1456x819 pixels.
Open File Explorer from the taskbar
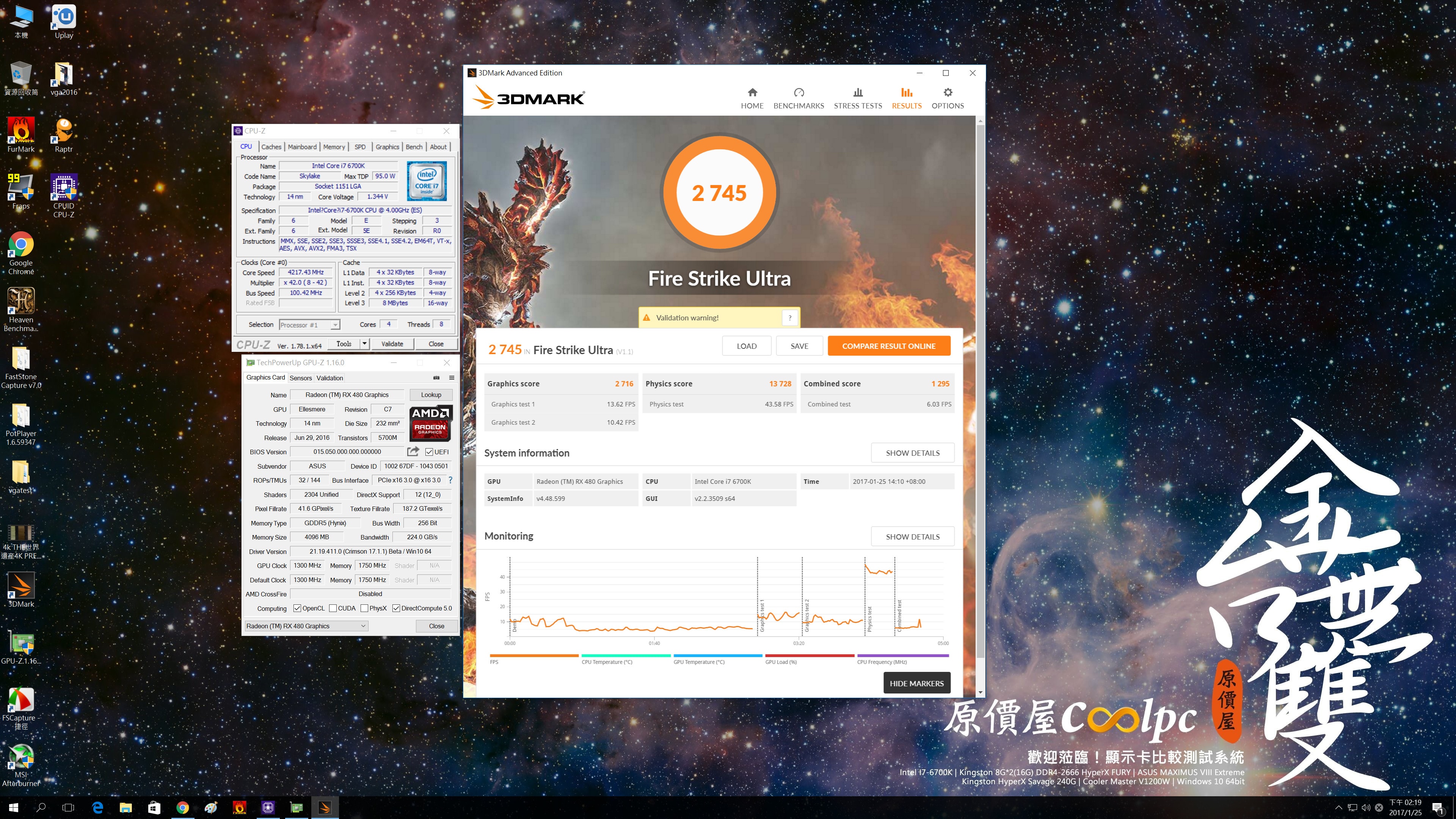126,808
